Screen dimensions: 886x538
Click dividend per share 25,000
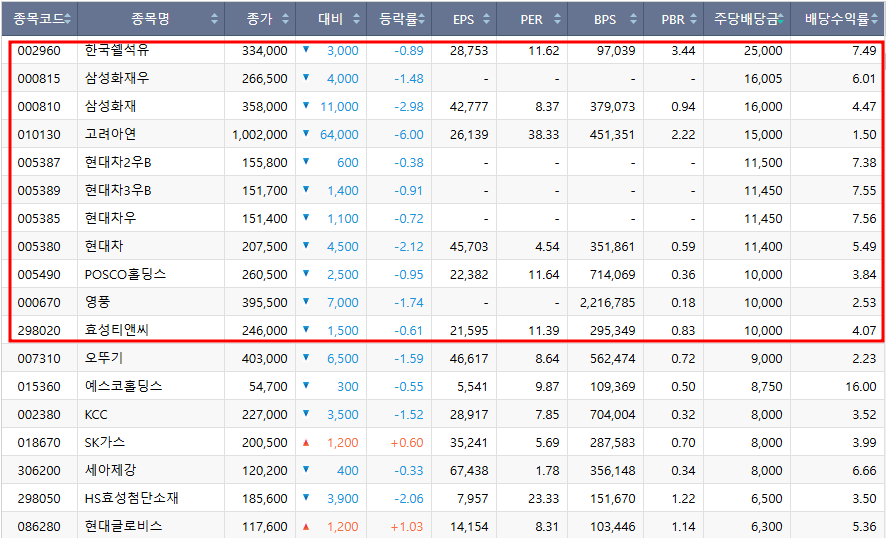tap(763, 50)
